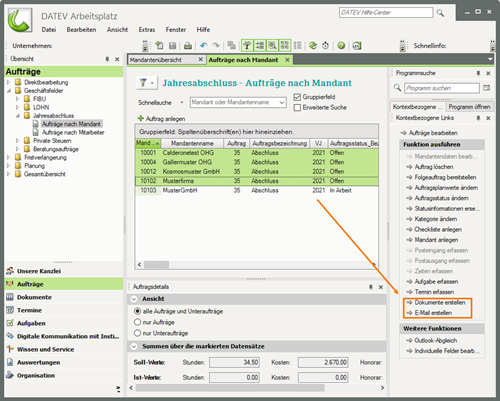This screenshot has width=500, height=401.
Task: Toggle the indented list toolbar icon
Action: [260, 45]
